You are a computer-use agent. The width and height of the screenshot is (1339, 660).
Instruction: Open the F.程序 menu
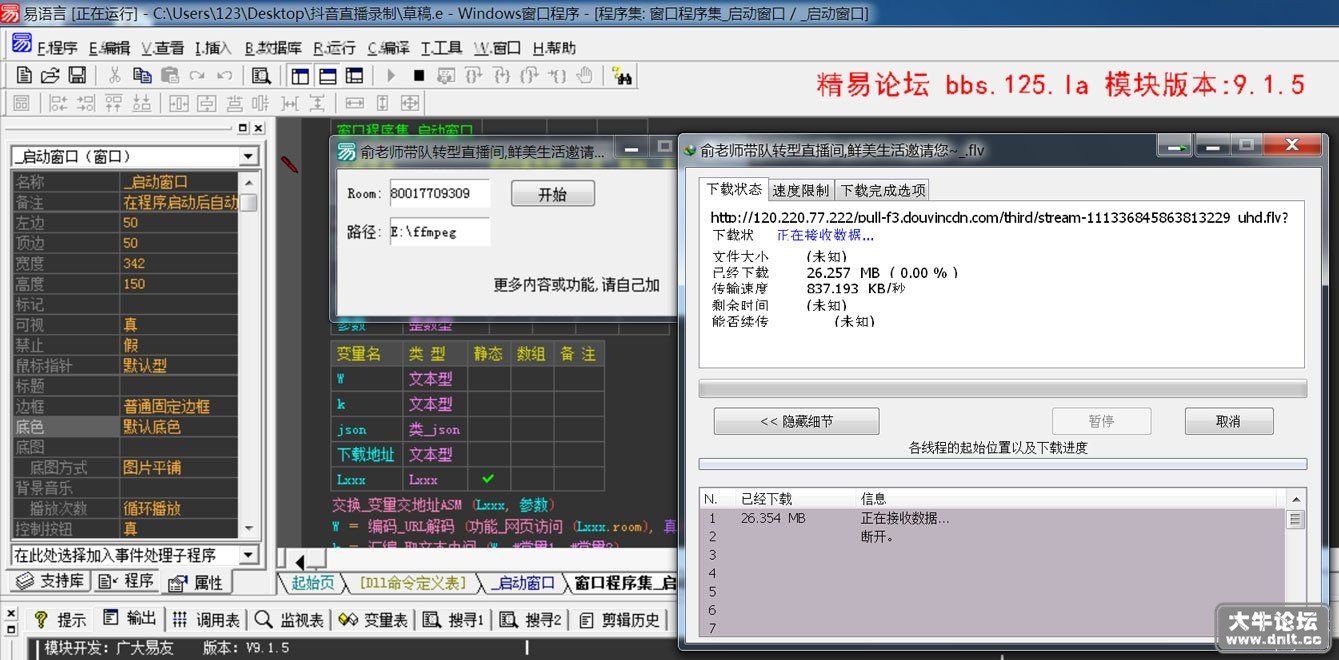57,47
